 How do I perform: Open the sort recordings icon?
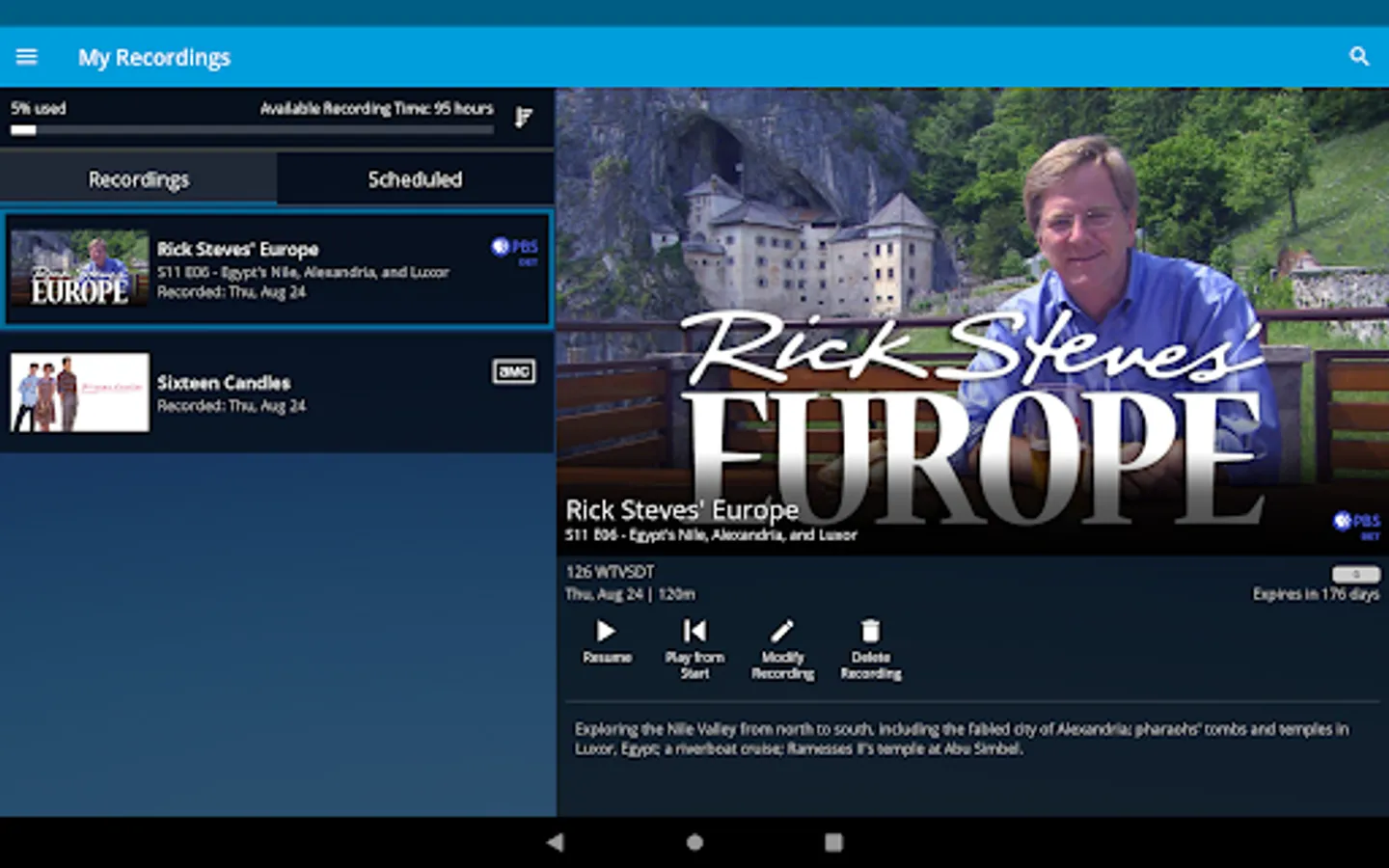point(523,117)
